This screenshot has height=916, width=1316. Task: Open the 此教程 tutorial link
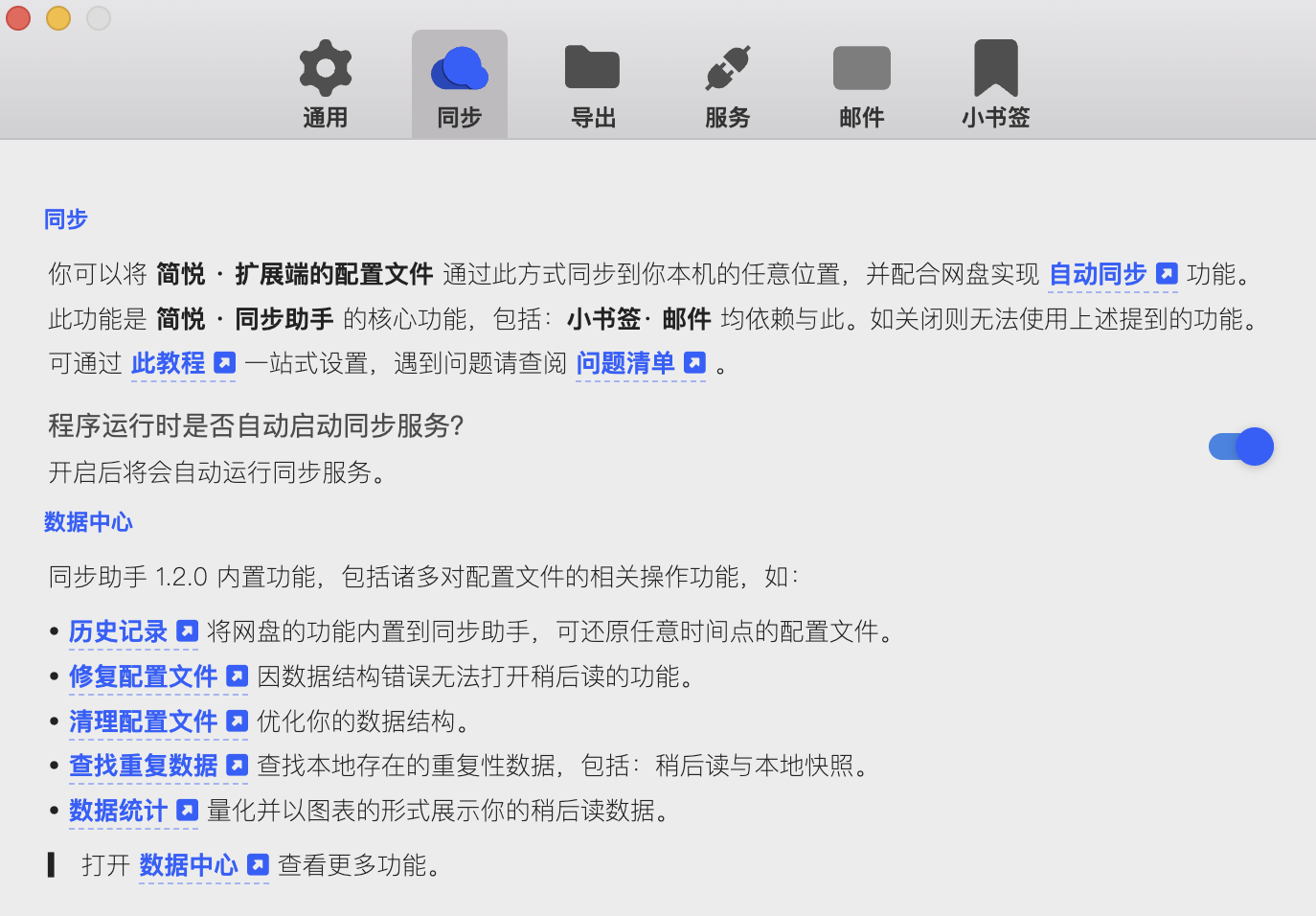point(168,363)
